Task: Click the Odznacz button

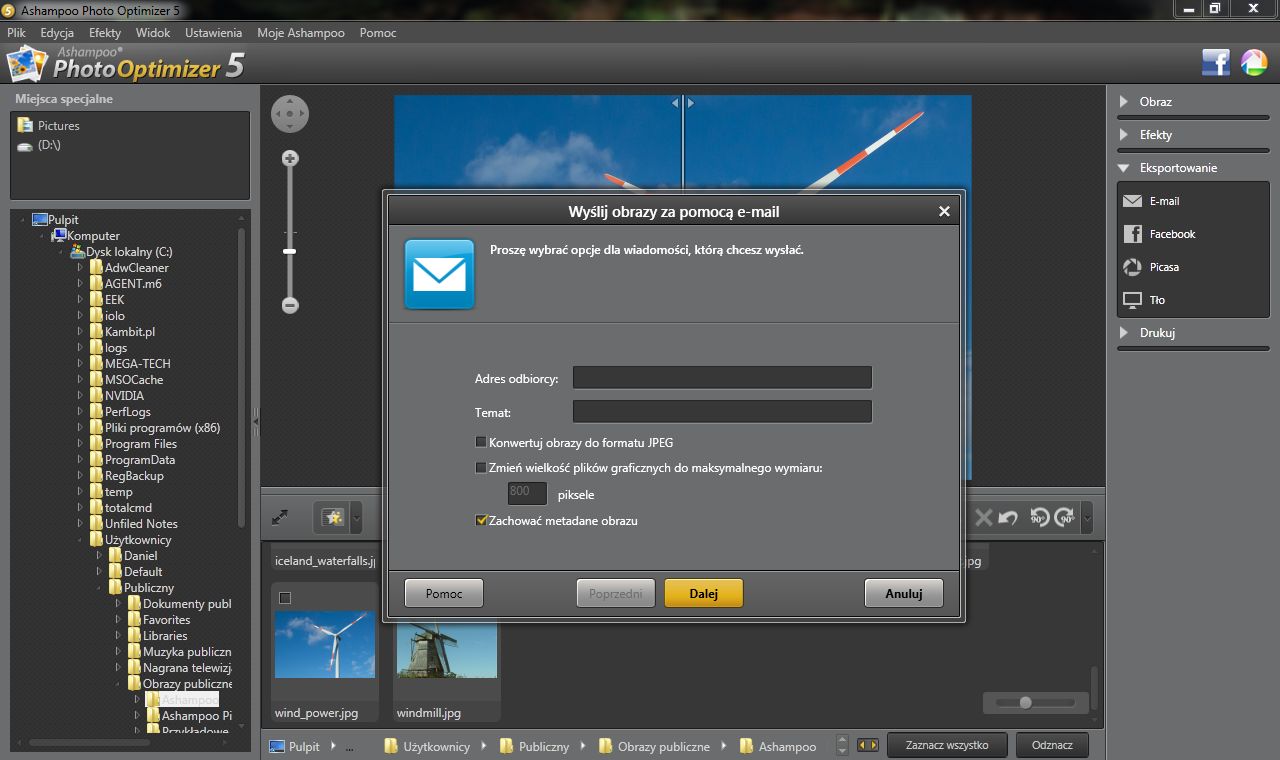Action: (1053, 745)
